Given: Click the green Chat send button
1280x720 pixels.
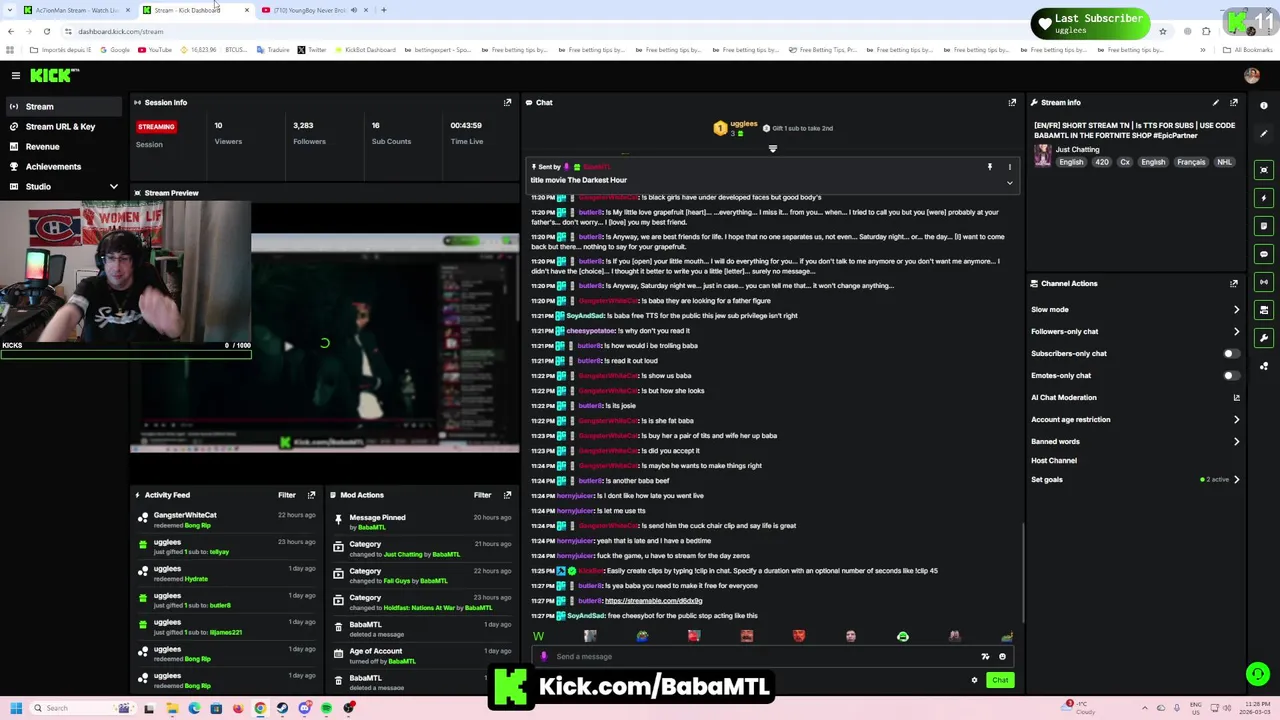Looking at the screenshot, I should pos(1000,680).
